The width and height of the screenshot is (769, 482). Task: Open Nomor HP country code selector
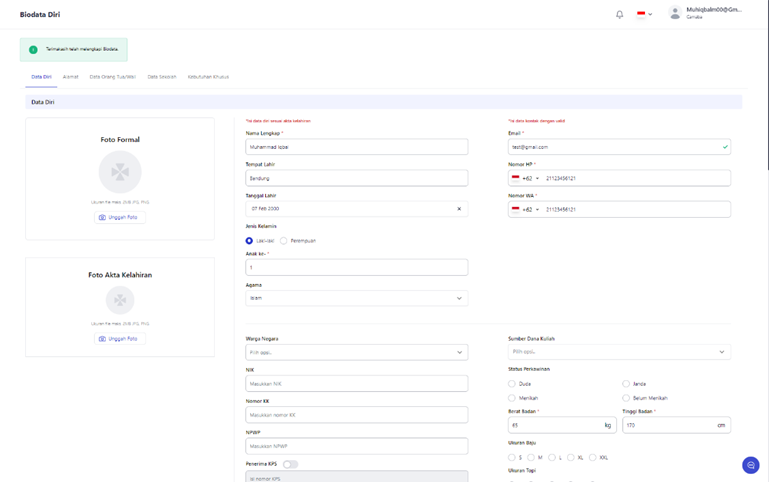525,178
